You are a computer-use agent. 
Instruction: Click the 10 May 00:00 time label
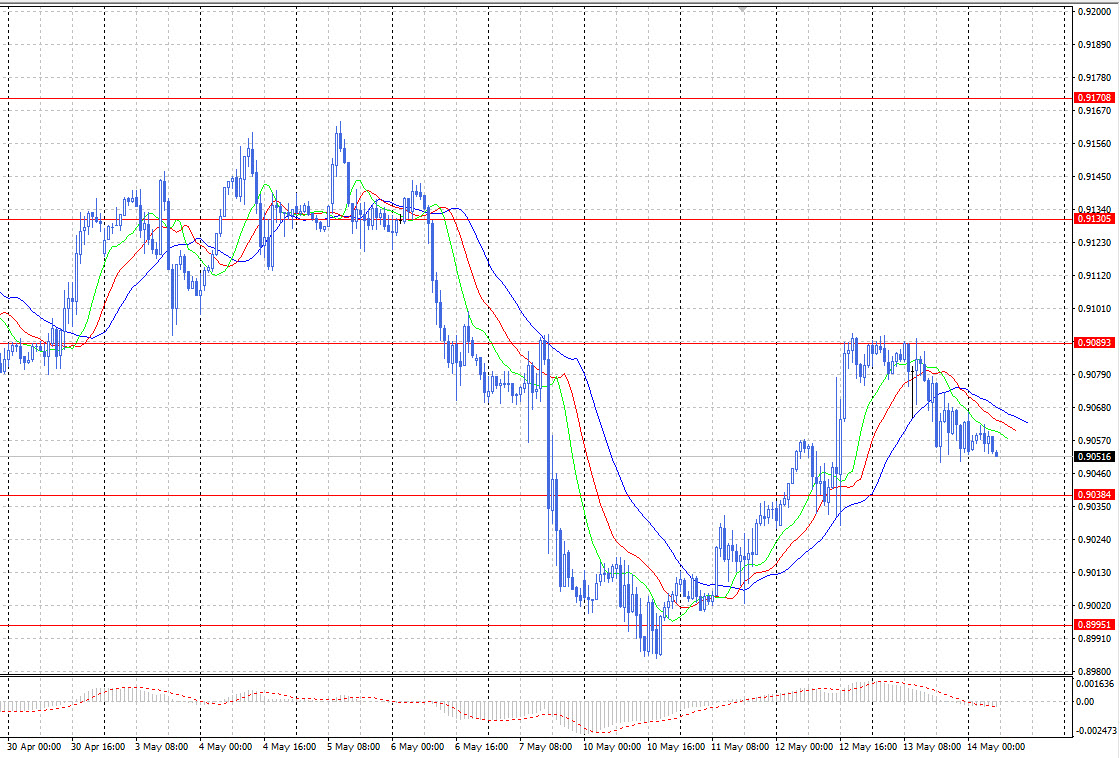tap(611, 747)
